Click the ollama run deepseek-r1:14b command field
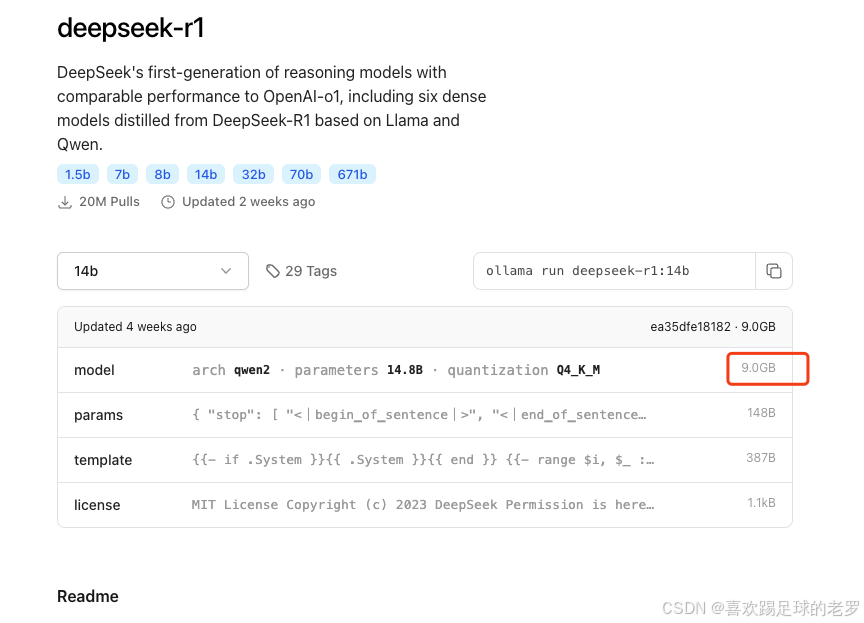The image size is (864, 623). pos(614,271)
